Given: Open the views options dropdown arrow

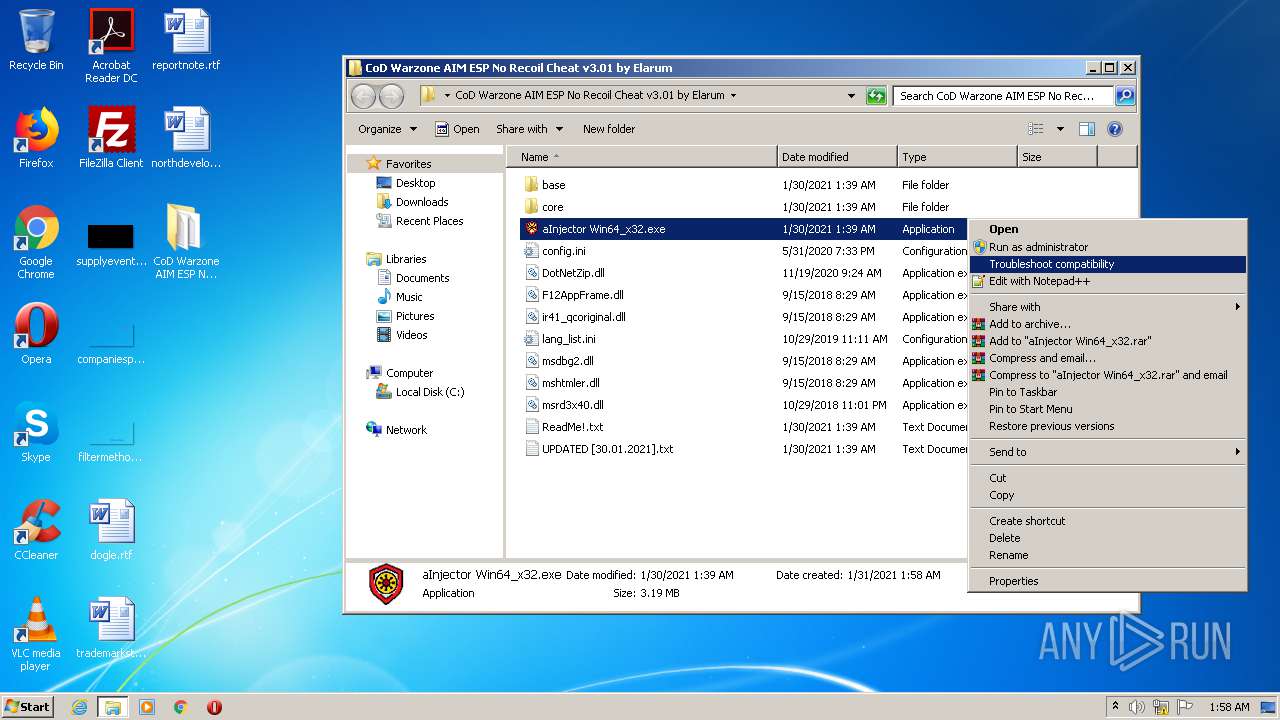Looking at the screenshot, I should pyautogui.click(x=1060, y=129).
